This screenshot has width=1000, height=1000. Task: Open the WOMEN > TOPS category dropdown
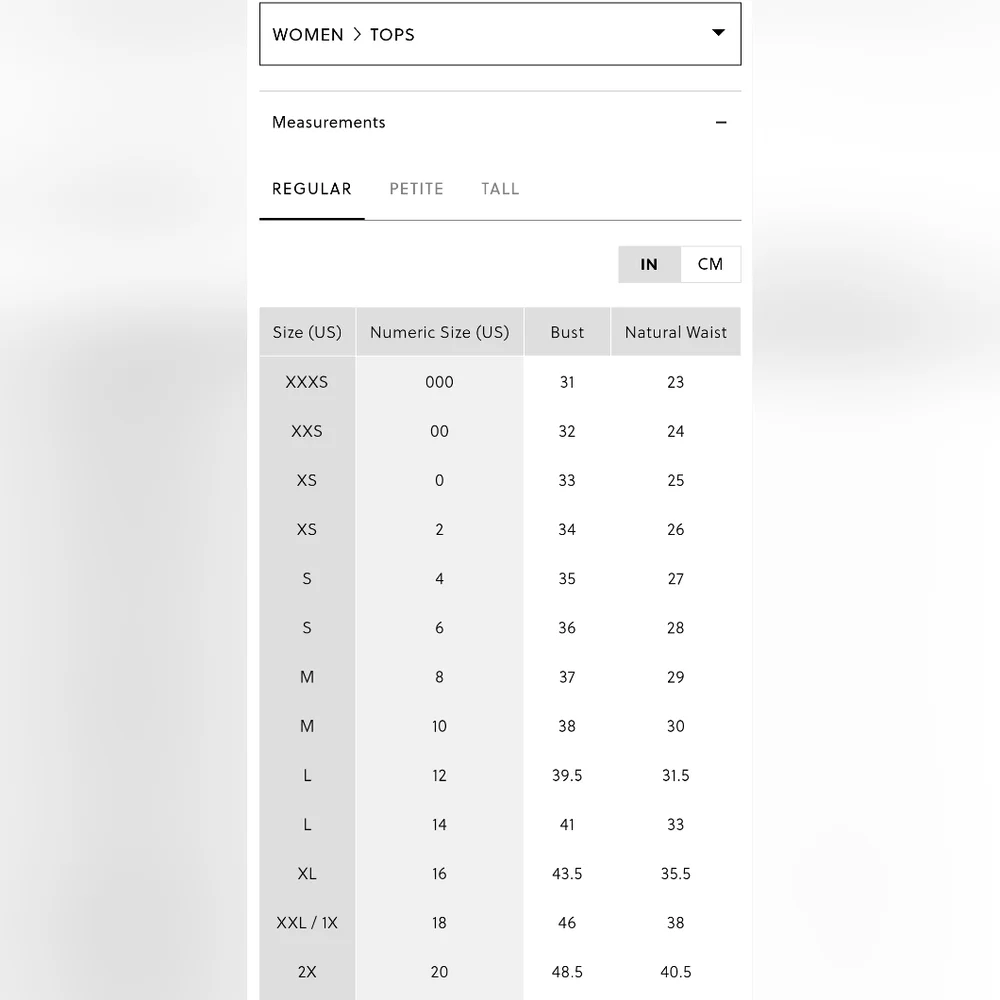point(500,34)
